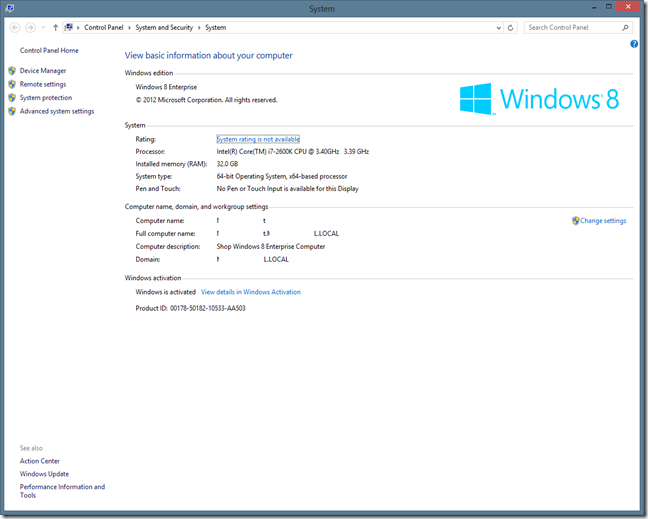
Task: Open Performance Information and Tools link
Action: pyautogui.click(x=62, y=491)
